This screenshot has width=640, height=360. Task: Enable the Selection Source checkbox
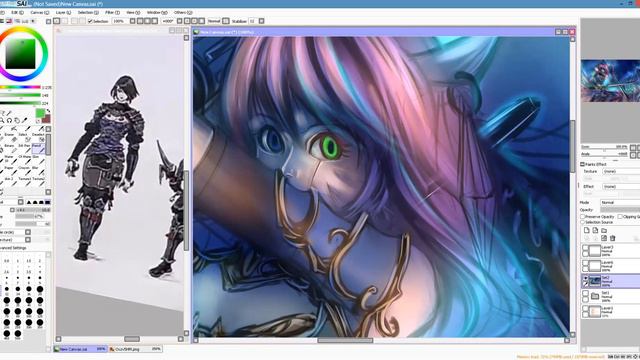click(x=582, y=222)
